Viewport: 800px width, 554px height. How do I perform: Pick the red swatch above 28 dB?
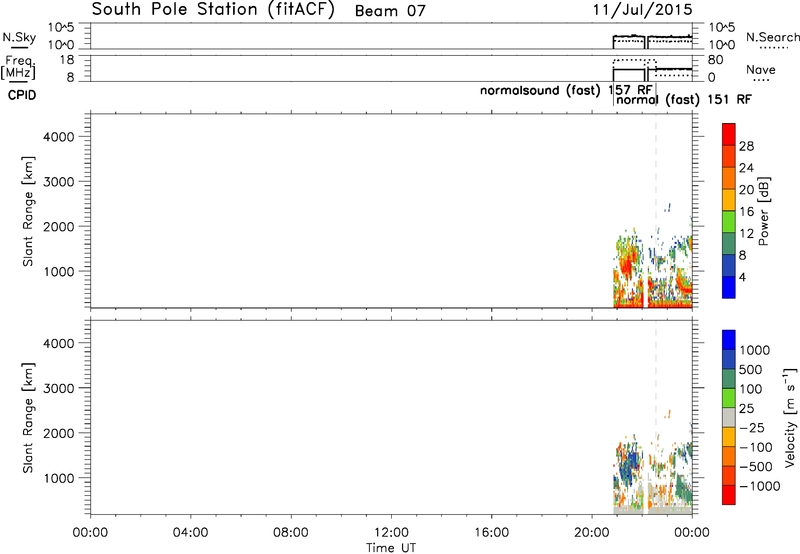click(x=729, y=135)
